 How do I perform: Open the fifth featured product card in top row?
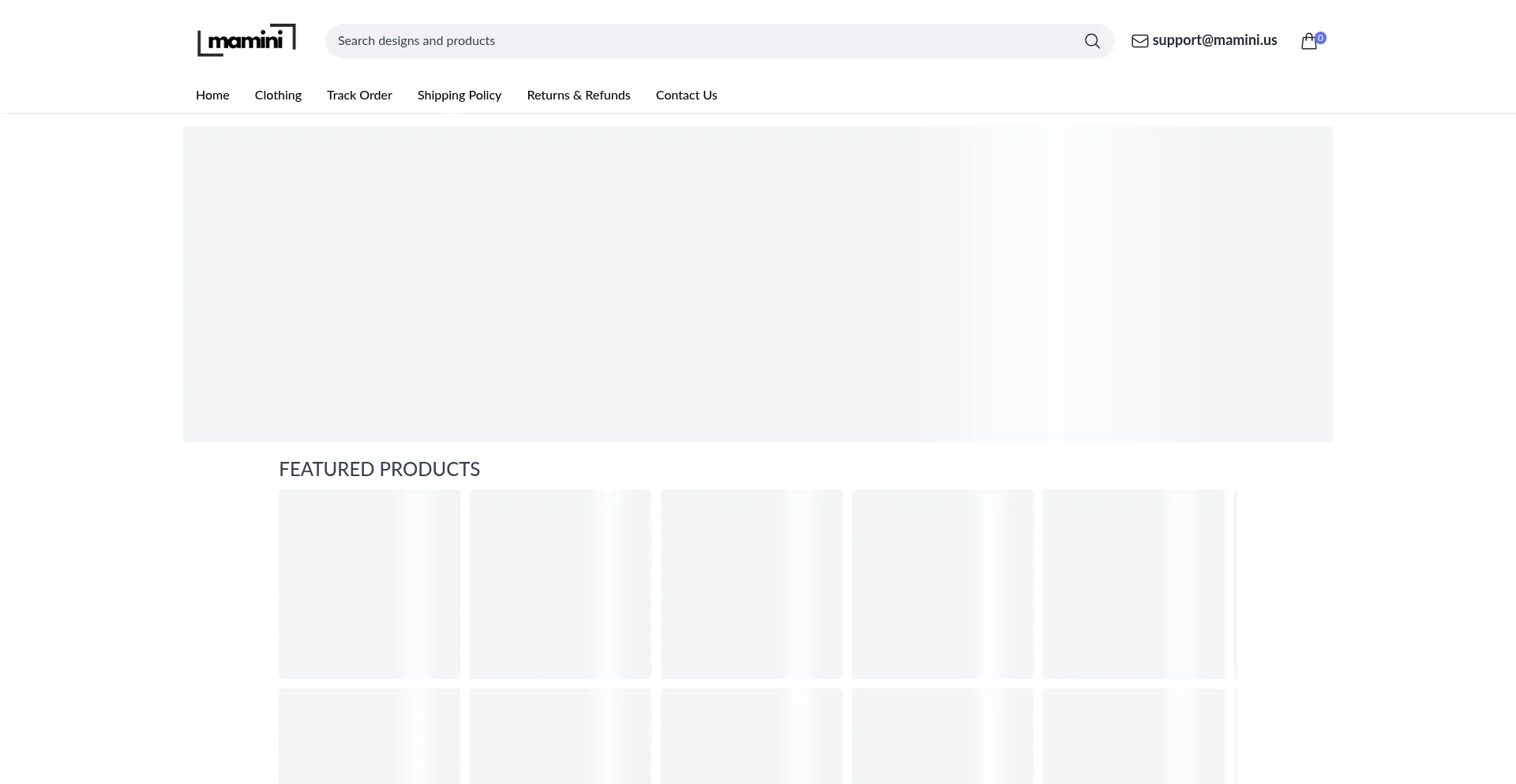1134,584
